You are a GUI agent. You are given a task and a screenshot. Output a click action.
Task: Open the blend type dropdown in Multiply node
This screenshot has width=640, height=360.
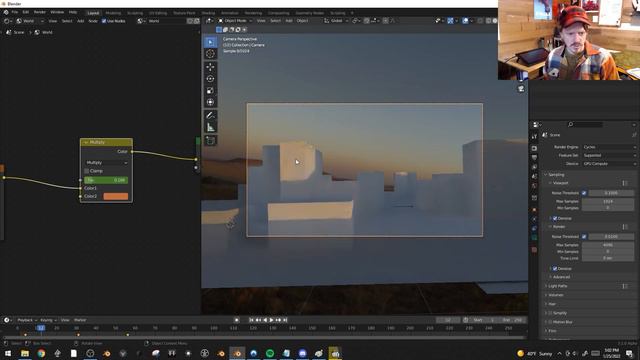[107, 162]
